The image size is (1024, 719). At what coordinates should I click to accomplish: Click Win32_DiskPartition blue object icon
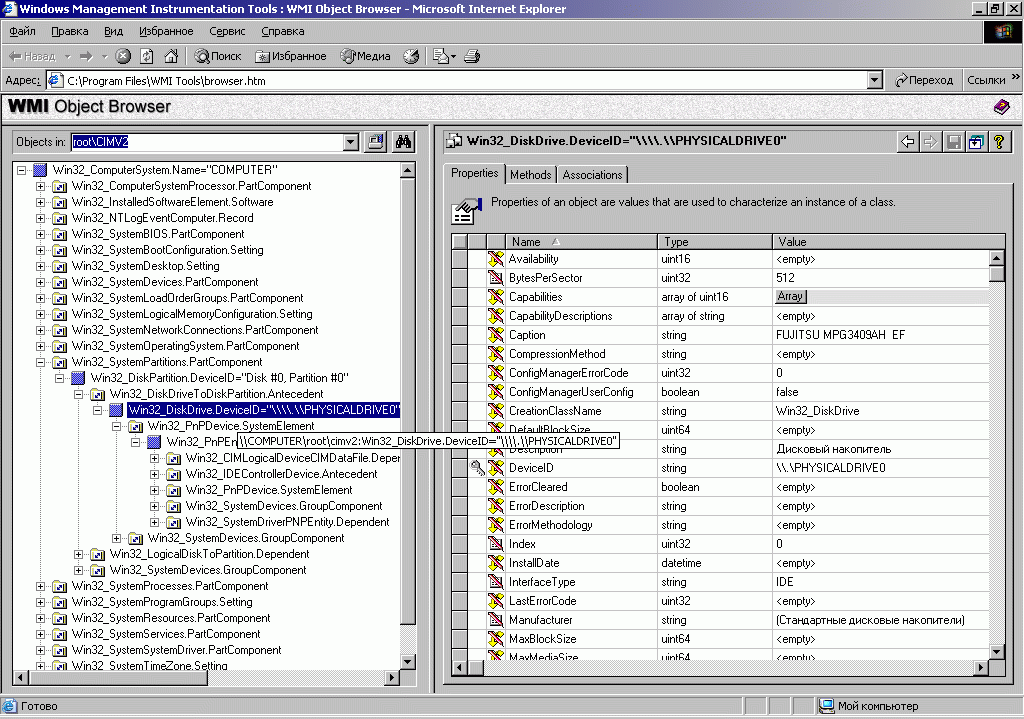click(x=78, y=378)
